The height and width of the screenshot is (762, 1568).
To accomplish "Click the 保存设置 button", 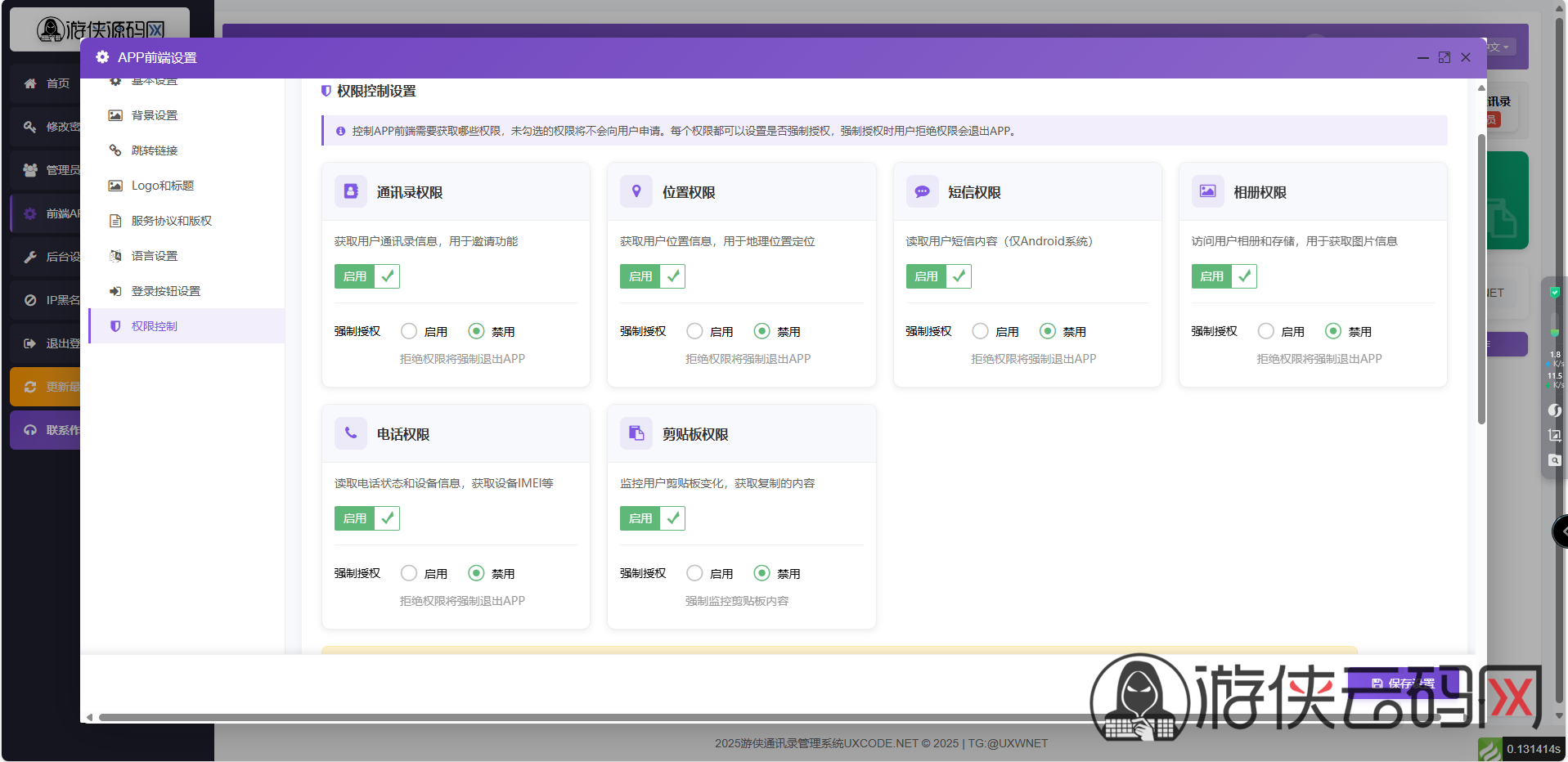I will click(1403, 683).
